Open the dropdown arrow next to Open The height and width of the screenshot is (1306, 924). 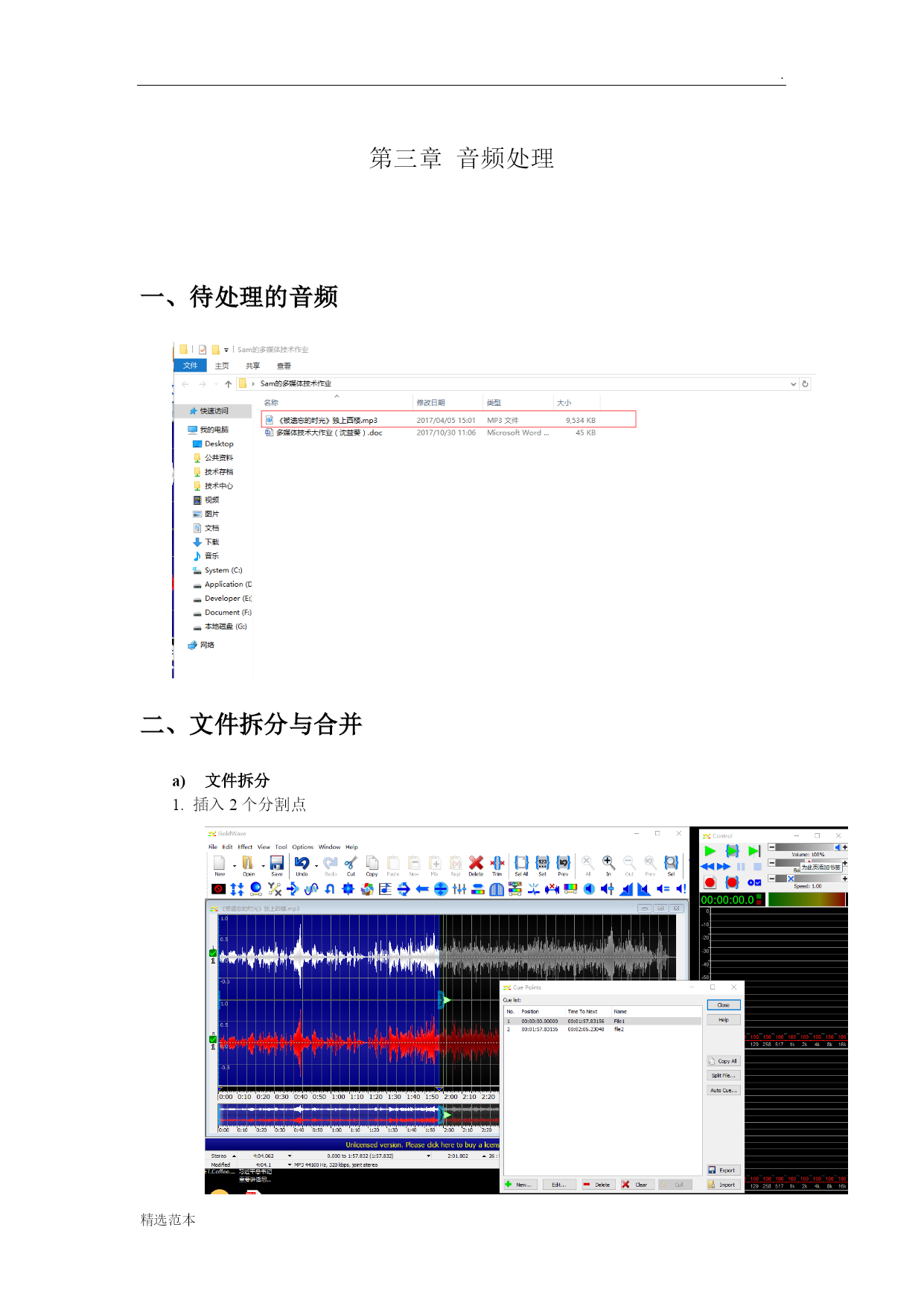(263, 866)
